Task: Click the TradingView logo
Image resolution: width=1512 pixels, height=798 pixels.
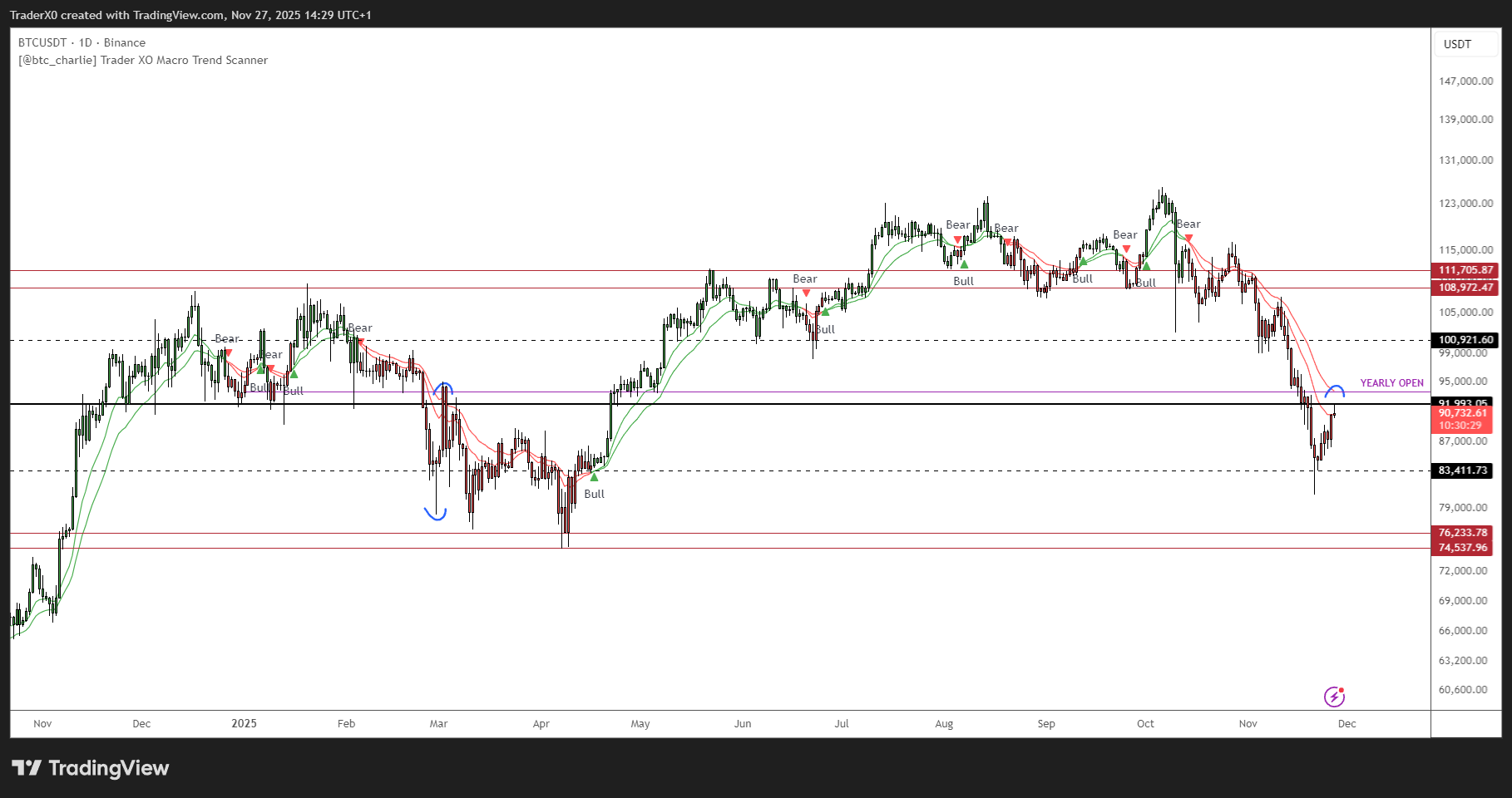Action: (90, 768)
